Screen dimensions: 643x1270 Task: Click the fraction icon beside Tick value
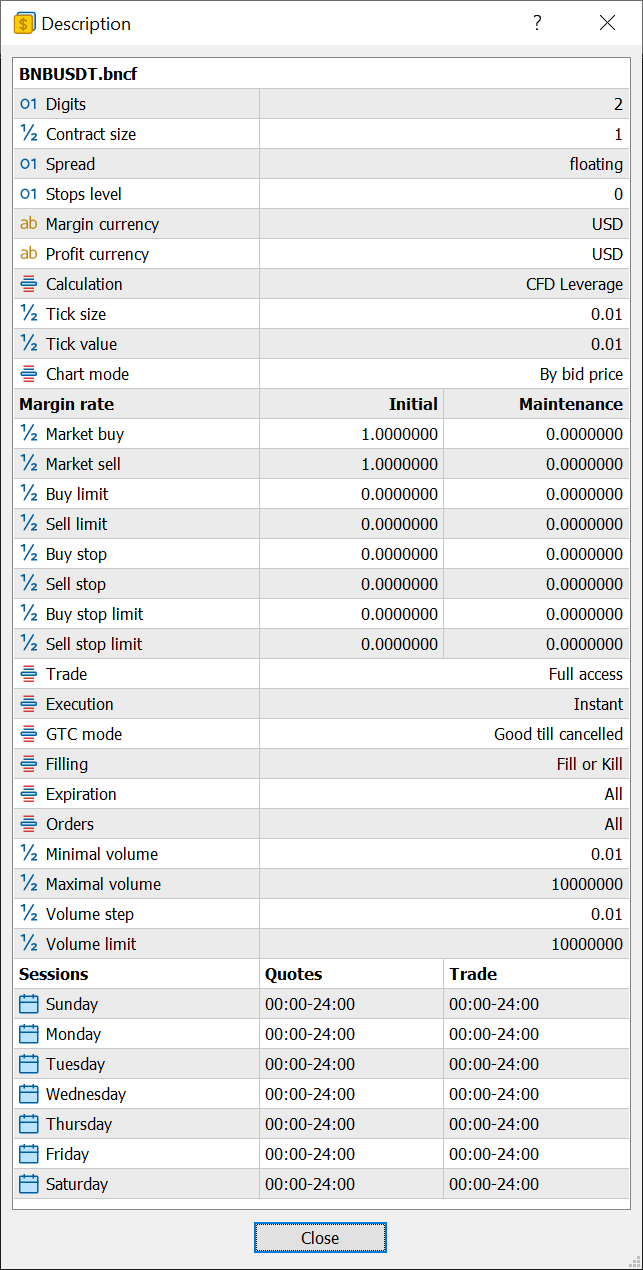coord(28,344)
